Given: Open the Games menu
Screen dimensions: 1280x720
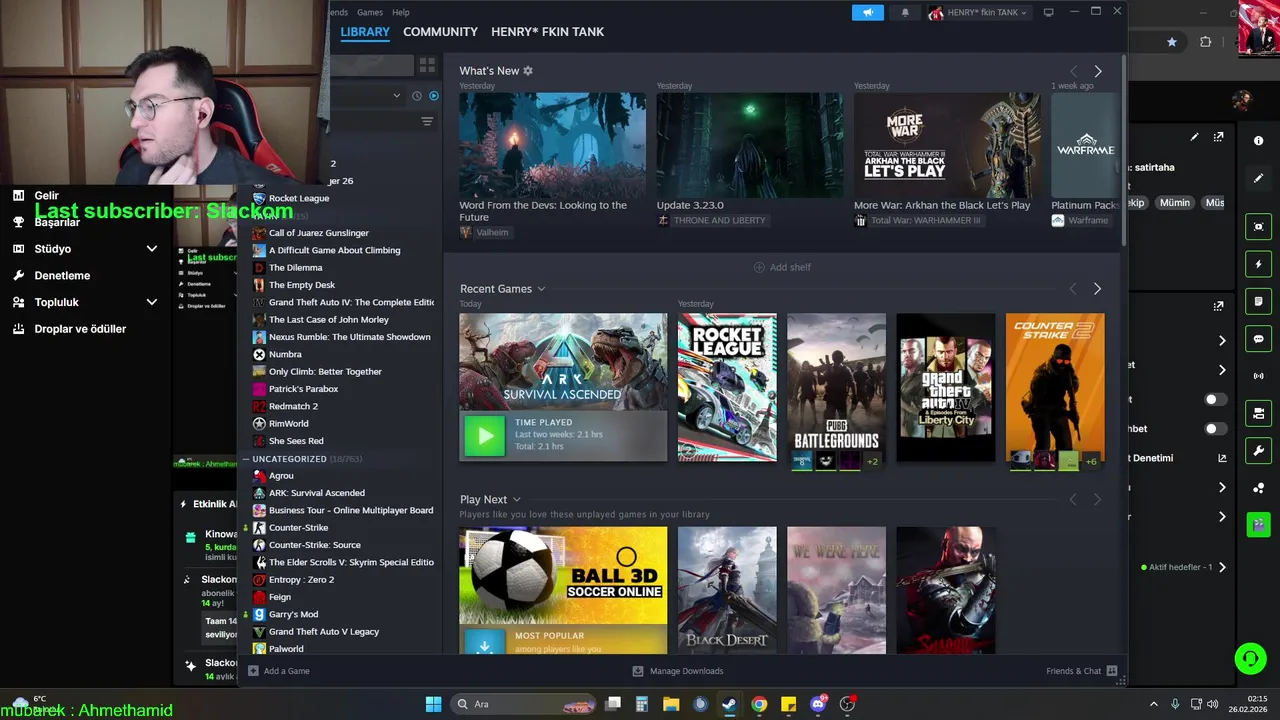Looking at the screenshot, I should pyautogui.click(x=370, y=12).
